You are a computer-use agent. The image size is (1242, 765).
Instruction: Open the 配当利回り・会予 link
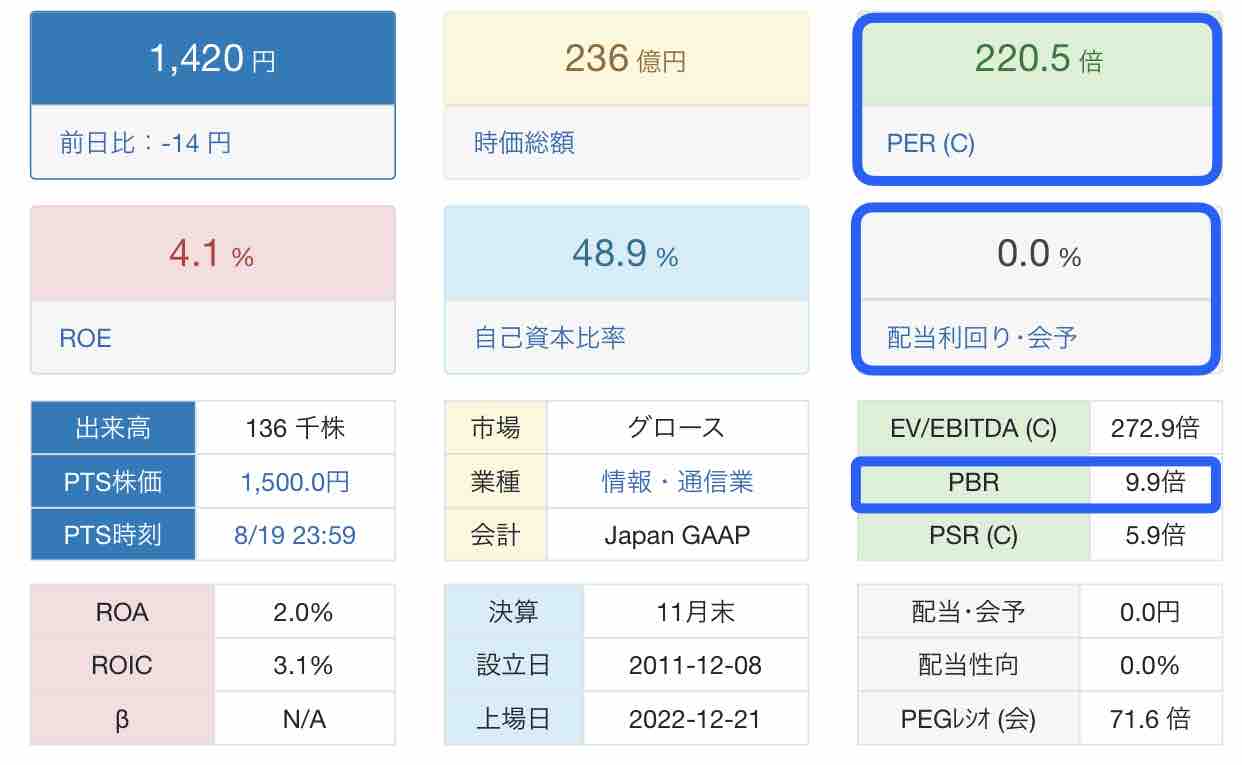(982, 338)
